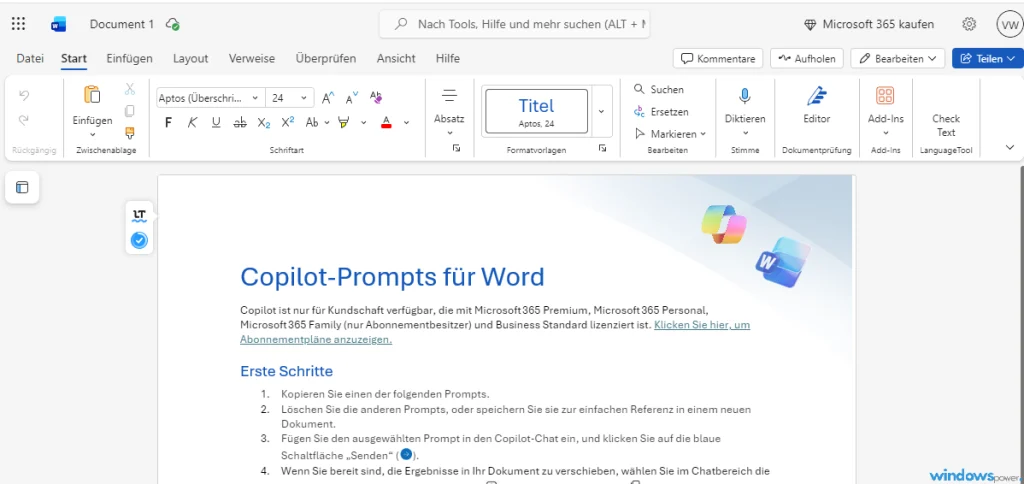Viewport: 1024px width, 484px height.
Task: Open the VW account avatar
Action: tap(1009, 24)
